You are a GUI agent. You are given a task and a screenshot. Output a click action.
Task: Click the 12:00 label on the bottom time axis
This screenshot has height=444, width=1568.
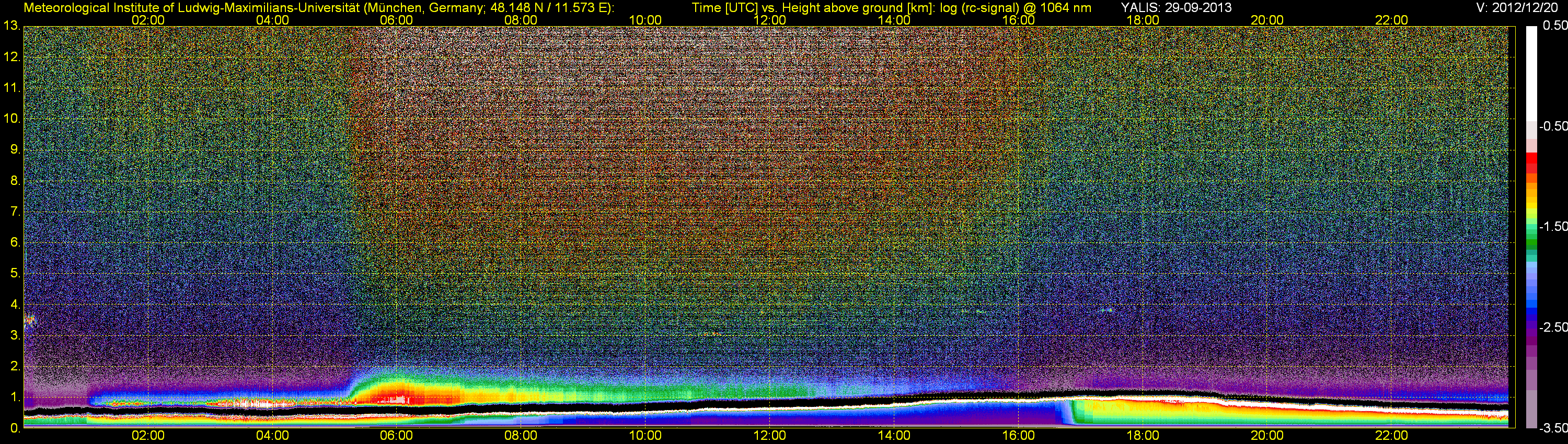tap(769, 436)
